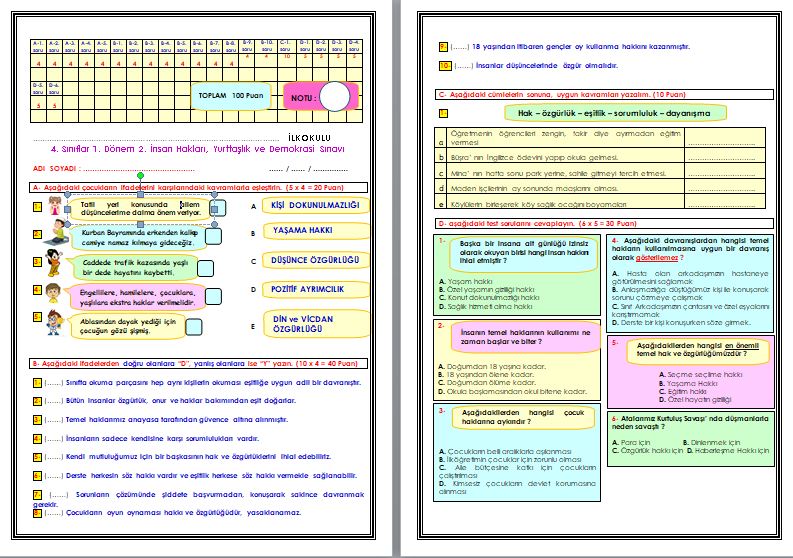Click the 'TOPLAM 100 Puan' box
The height and width of the screenshot is (558, 793).
coord(231,96)
